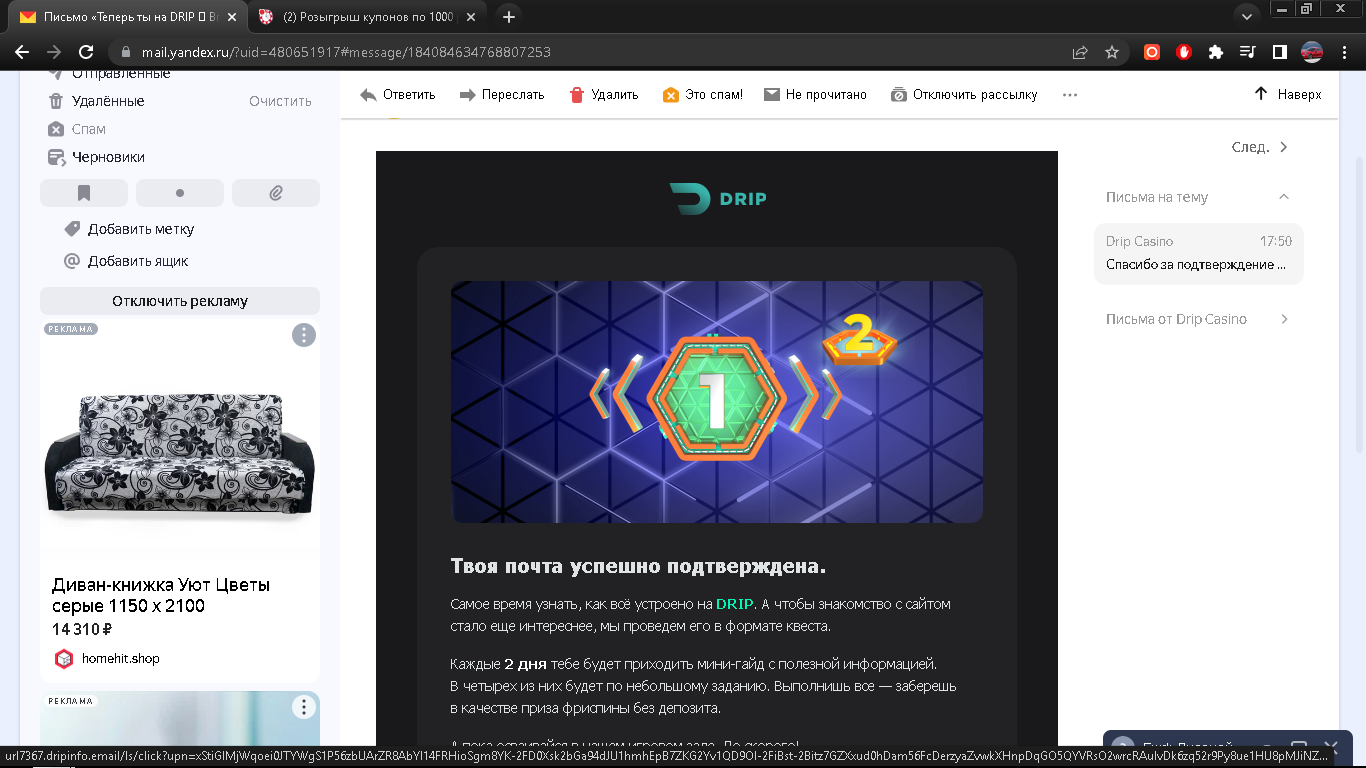Click Добавить метку

click(x=141, y=229)
